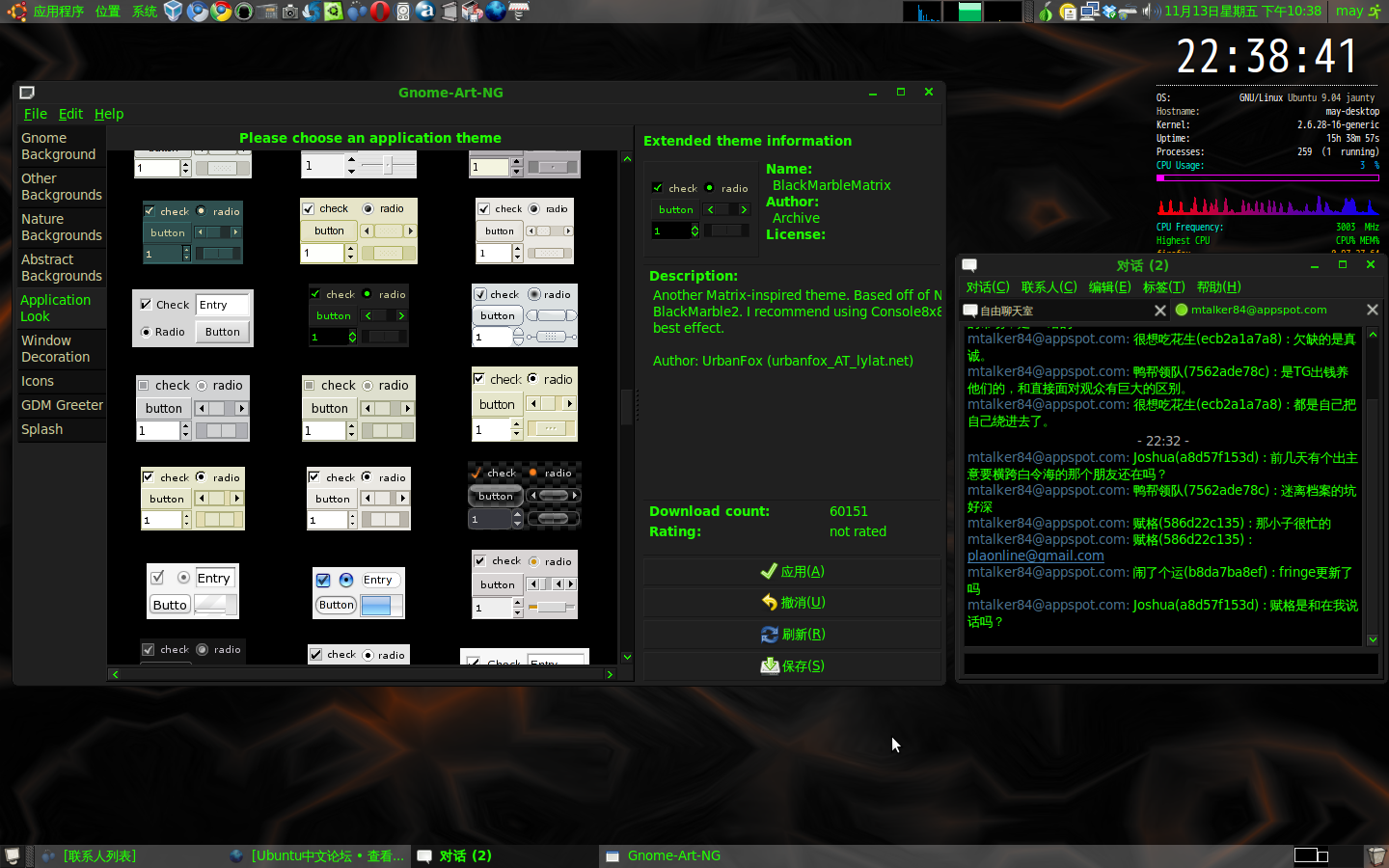The width and height of the screenshot is (1389, 868).
Task: Open the headphones audio player launcher
Action: [x=244, y=12]
